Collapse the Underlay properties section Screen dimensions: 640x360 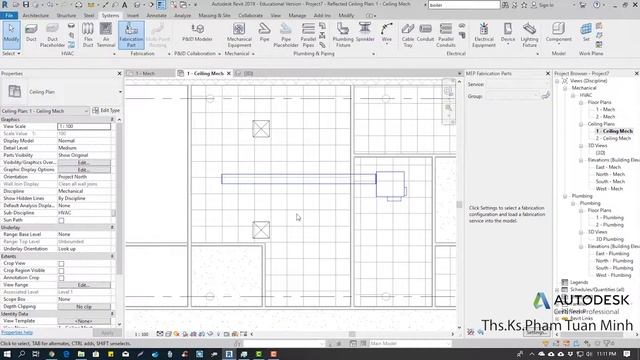click(112, 227)
